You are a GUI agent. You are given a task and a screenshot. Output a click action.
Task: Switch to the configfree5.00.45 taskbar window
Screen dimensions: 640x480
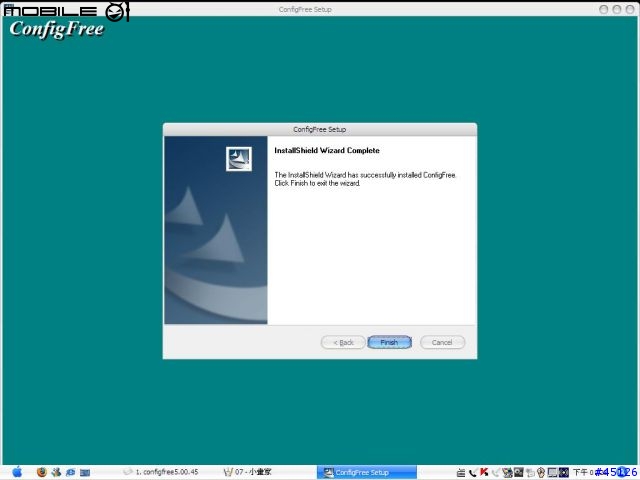pos(161,472)
